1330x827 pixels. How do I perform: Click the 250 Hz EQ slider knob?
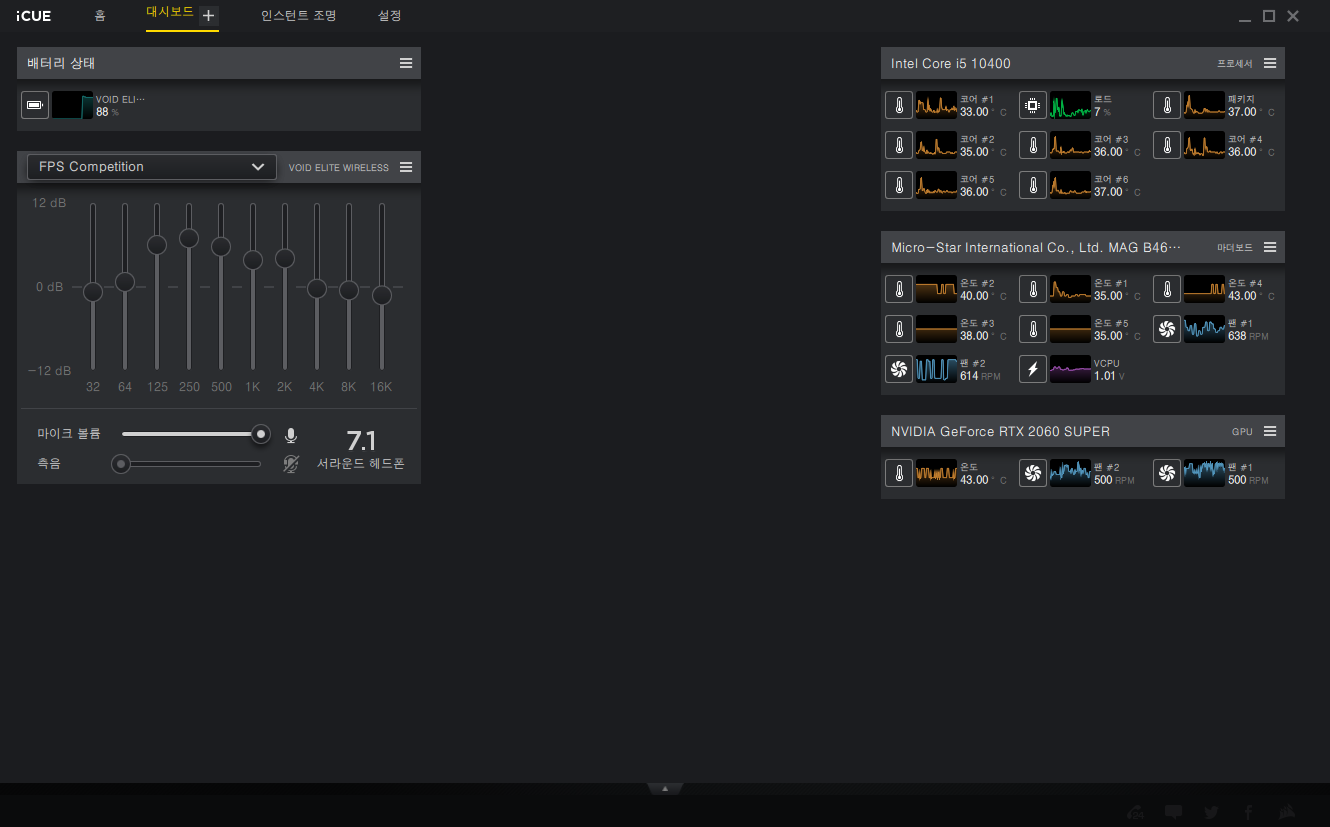(x=189, y=238)
